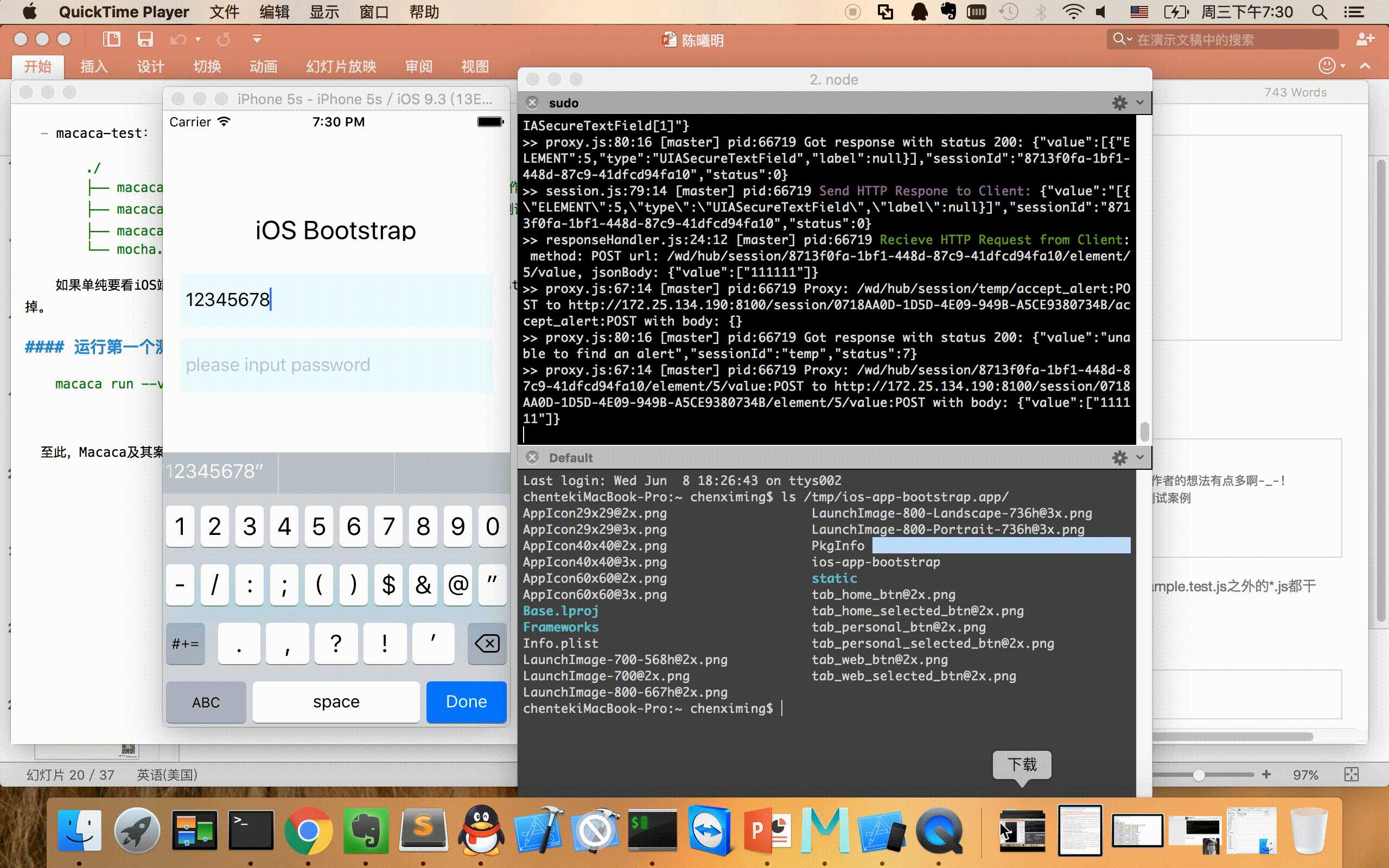This screenshot has height=868, width=1389.
Task: Click the settings gear in node terminal
Action: pyautogui.click(x=1120, y=102)
